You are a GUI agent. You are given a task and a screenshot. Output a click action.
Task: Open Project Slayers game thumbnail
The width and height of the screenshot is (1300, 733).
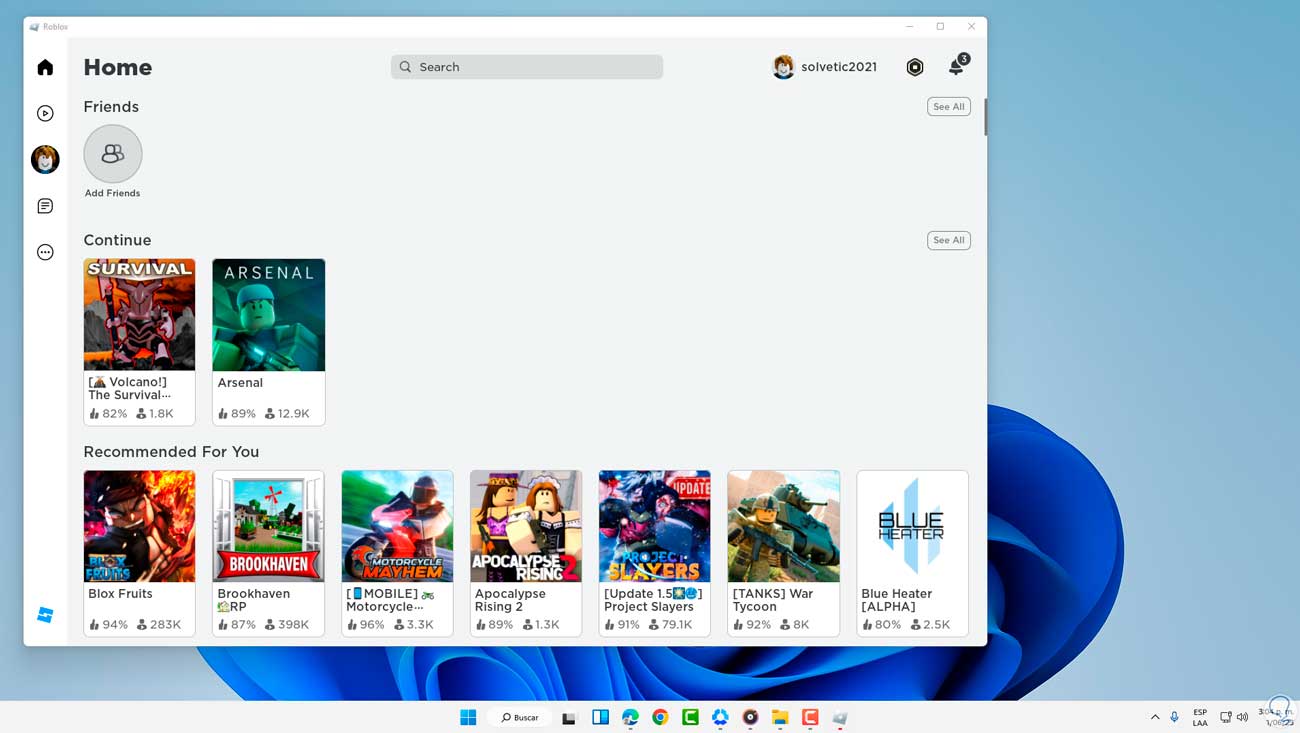(655, 526)
